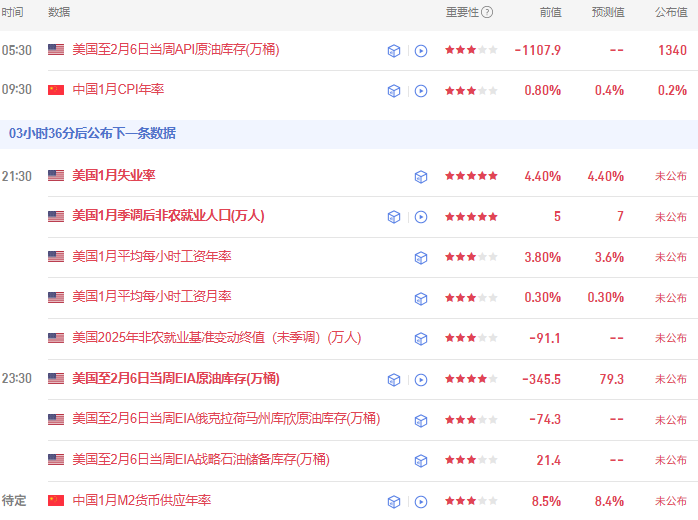Open 中国1月M2货币供应年率 link
Screen dimensions: 698x520
coord(142,500)
